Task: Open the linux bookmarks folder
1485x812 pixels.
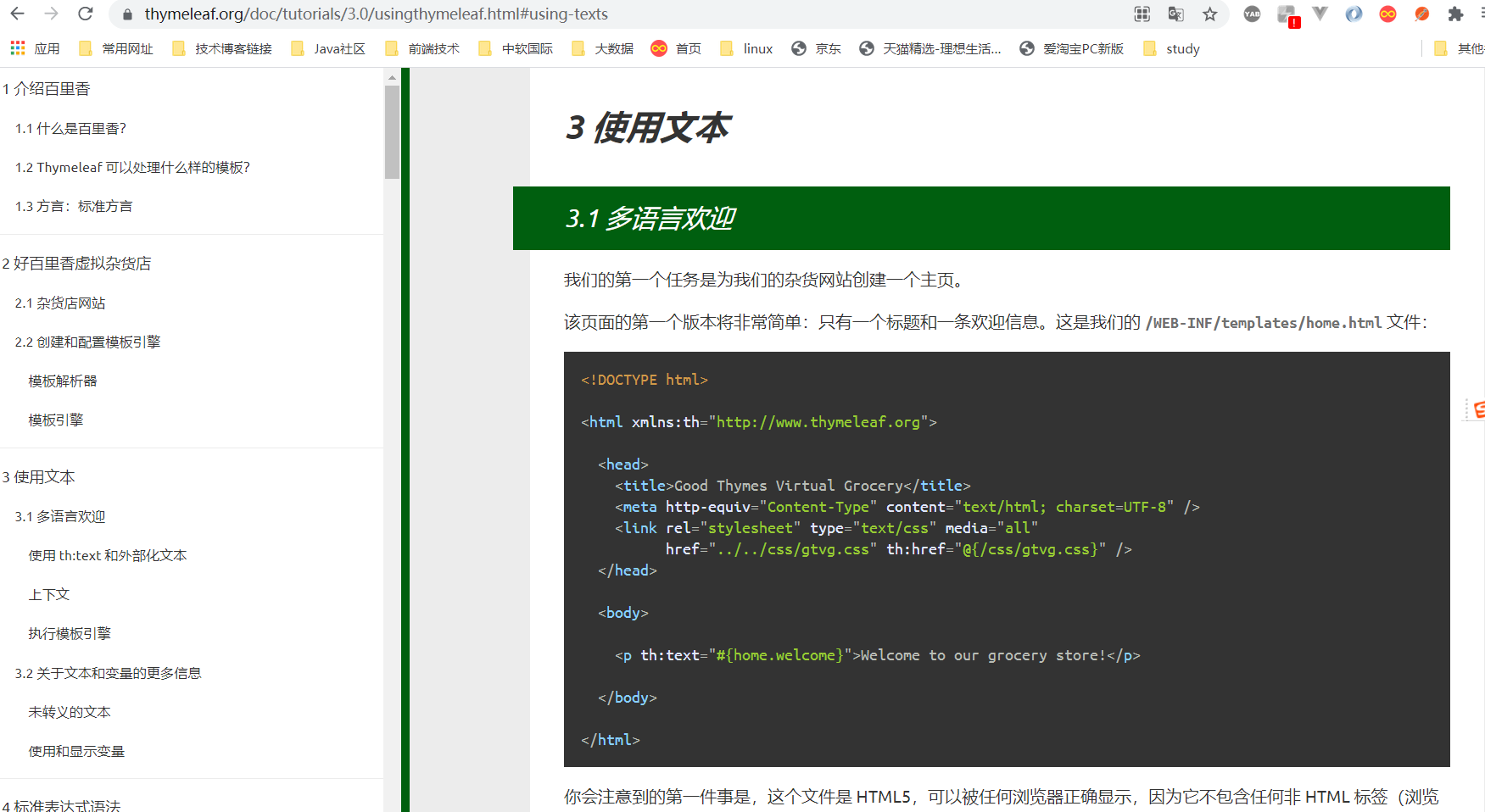Action: 746,48
